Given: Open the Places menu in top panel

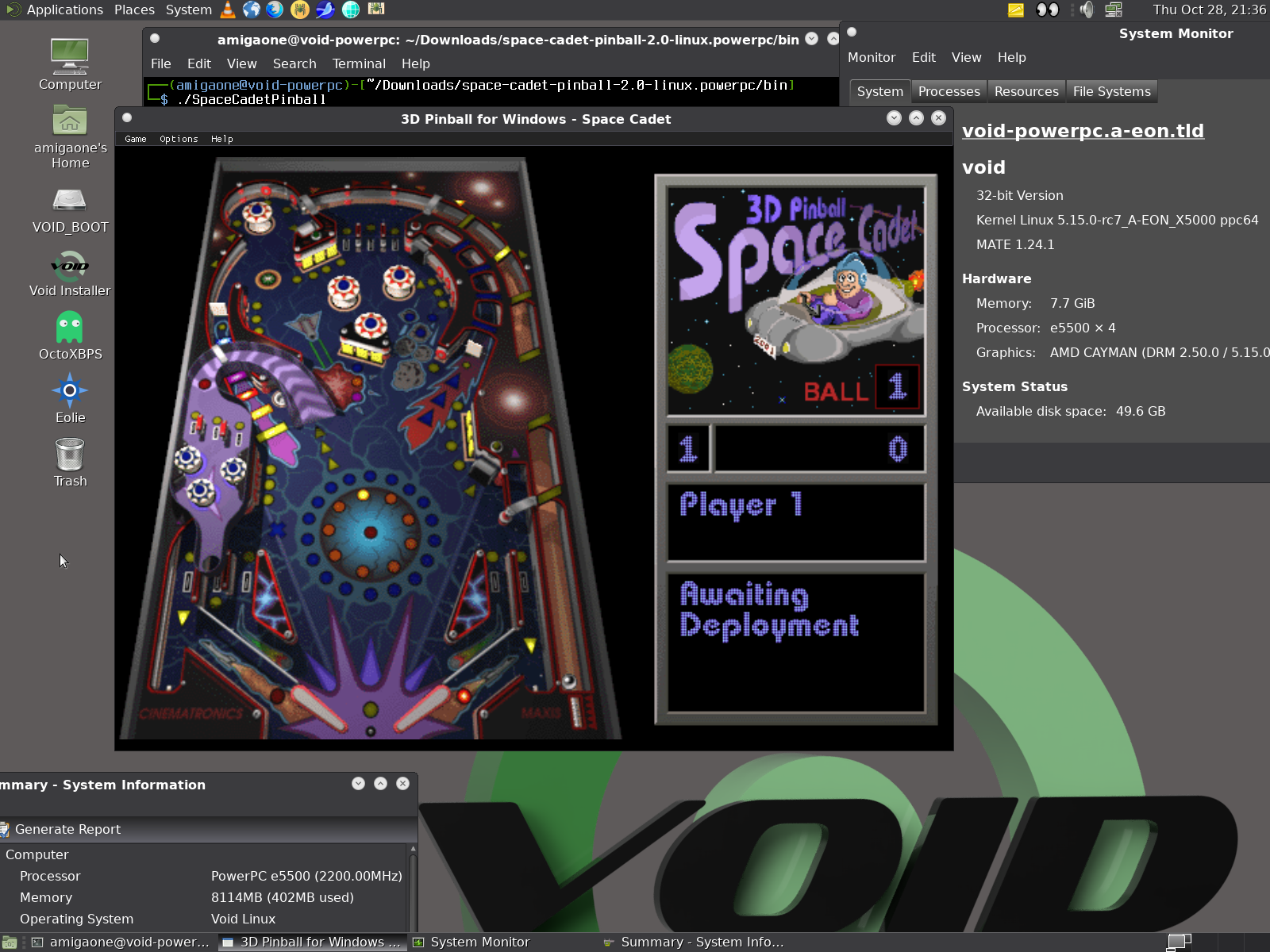Looking at the screenshot, I should point(134,10).
